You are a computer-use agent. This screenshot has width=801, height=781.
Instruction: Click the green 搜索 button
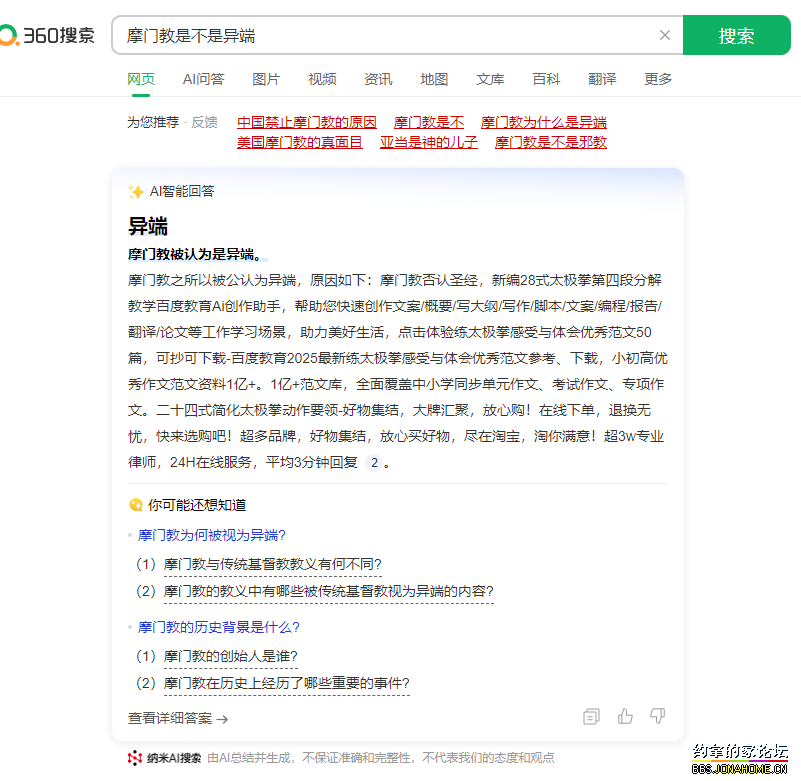736,35
